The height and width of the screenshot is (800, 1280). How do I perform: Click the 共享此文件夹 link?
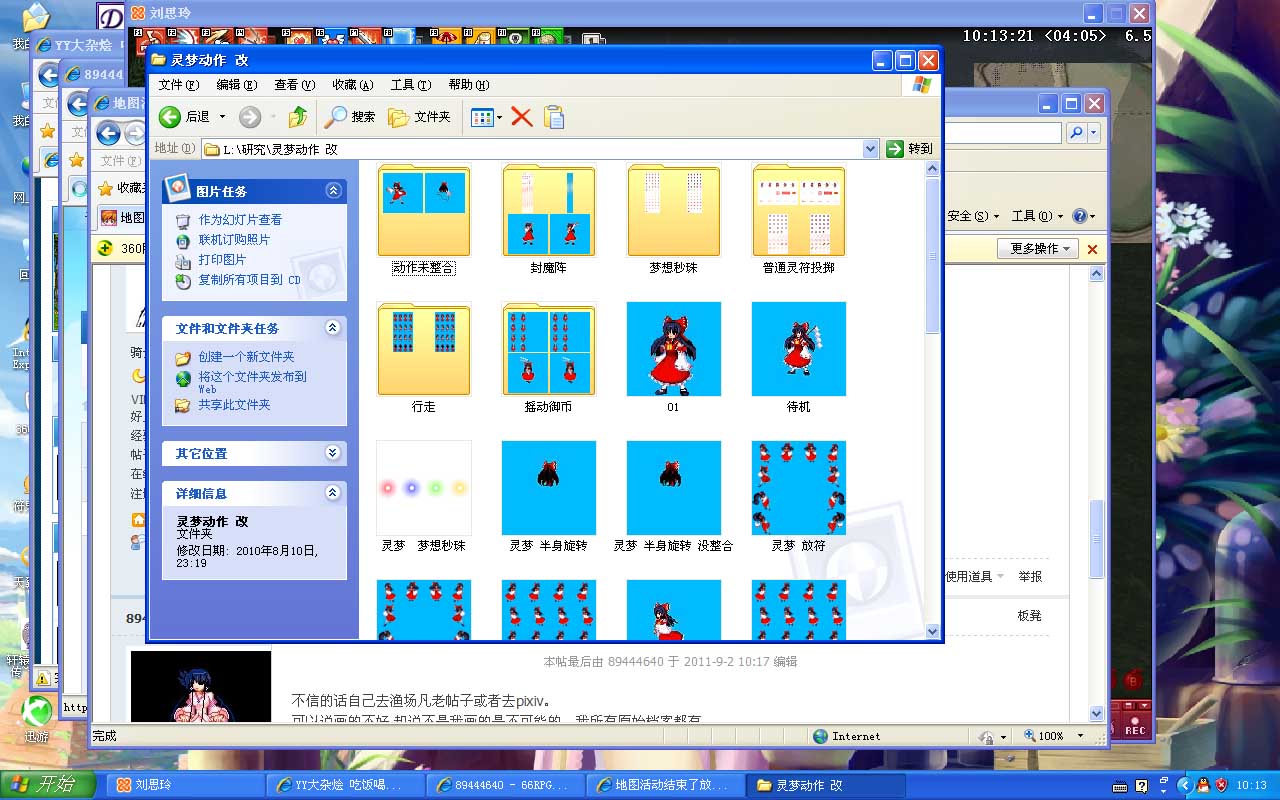coord(234,405)
